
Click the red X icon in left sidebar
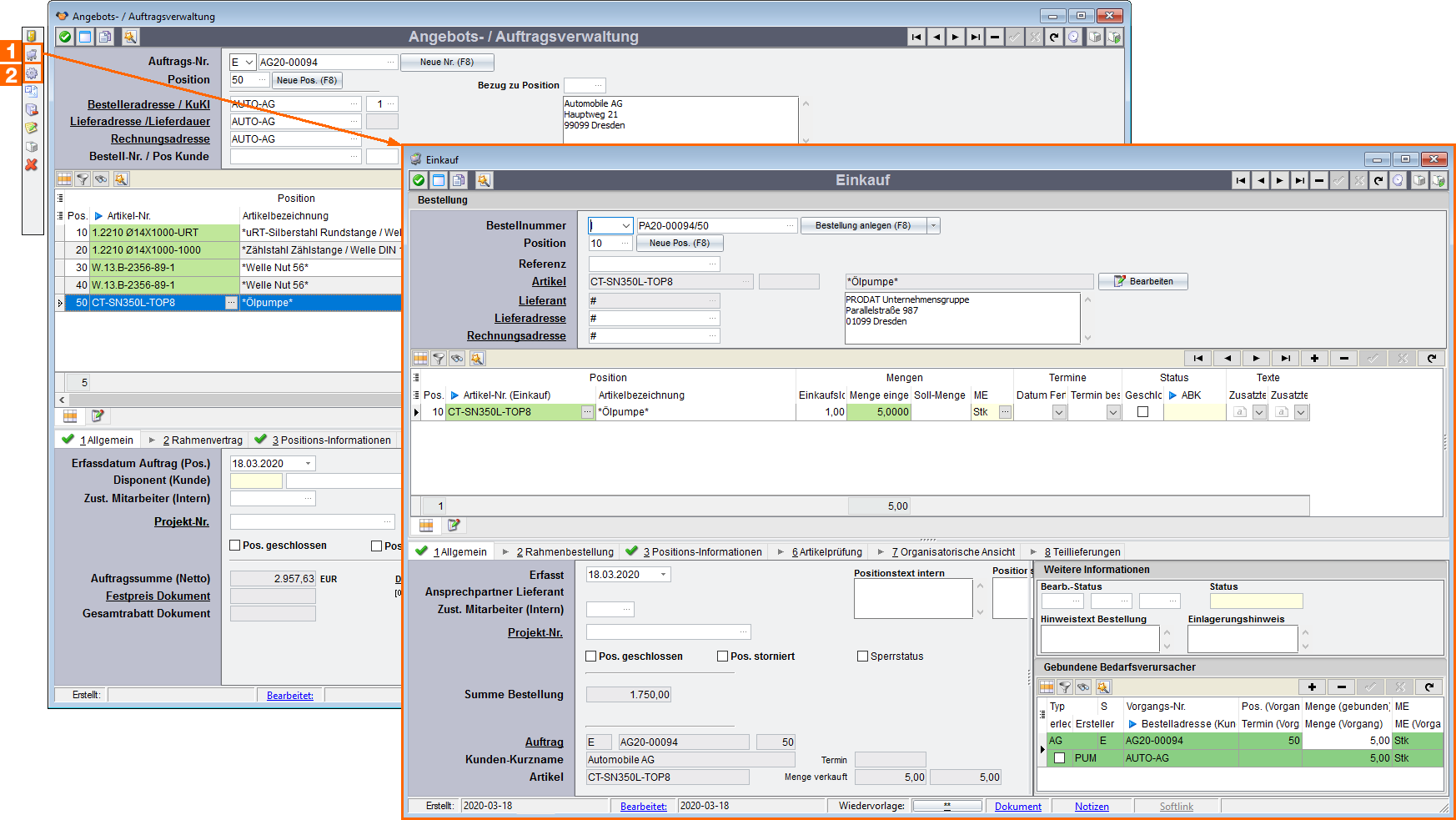tap(32, 165)
